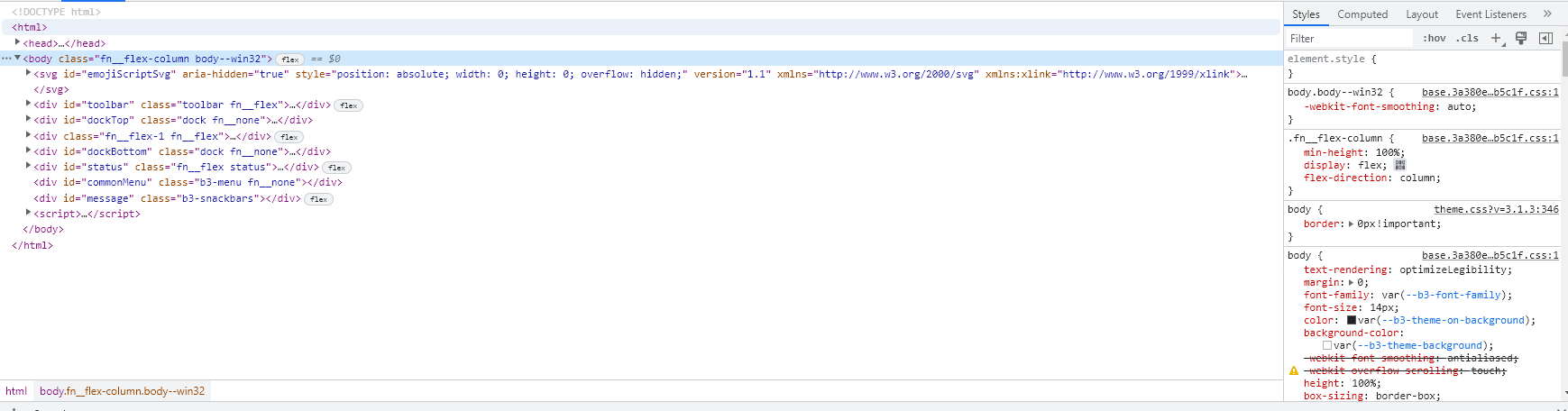Screen dimensions: 1568x411
Task: Click the yellow warning icon on overflow-scrolling
Action: [1294, 370]
